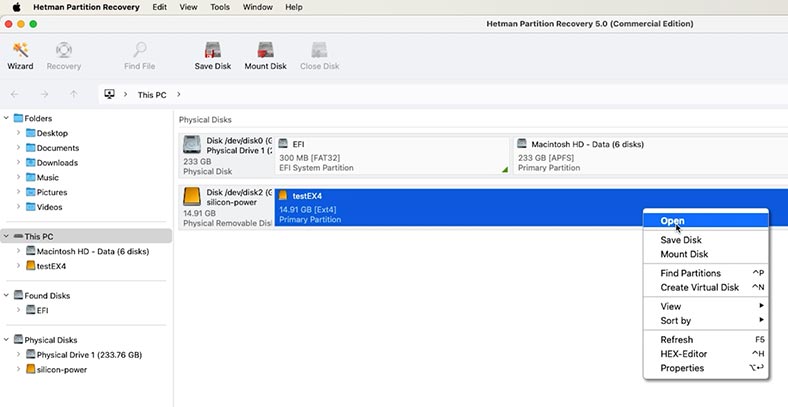Open the Find File tool
Image resolution: width=788 pixels, height=407 pixels.
(139, 56)
